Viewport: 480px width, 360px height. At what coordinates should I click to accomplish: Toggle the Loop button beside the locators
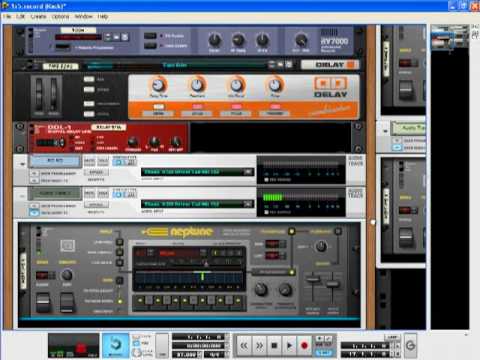pyautogui.click(x=392, y=338)
